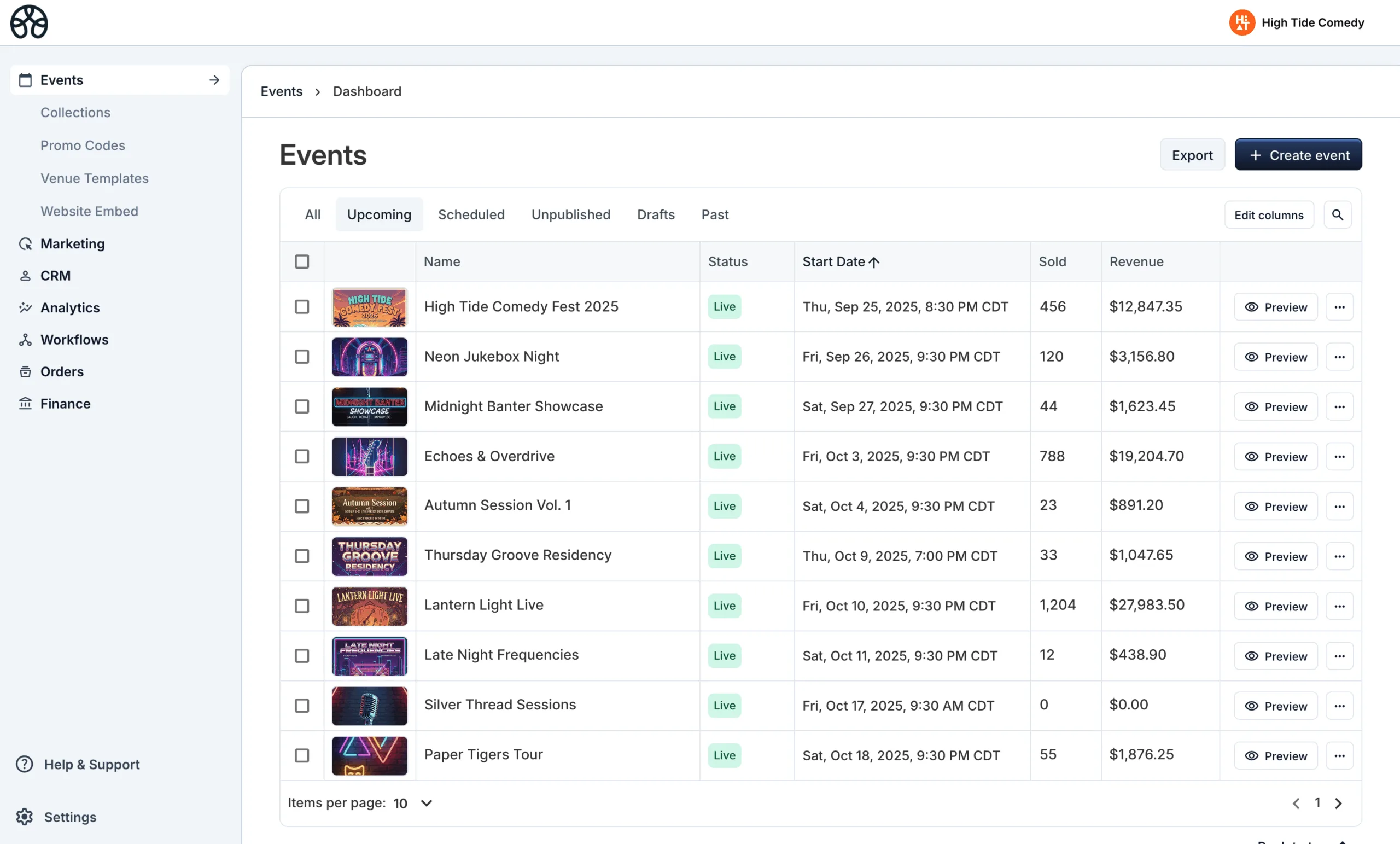This screenshot has height=844, width=1400.
Task: Go to Finance section
Action: [x=65, y=404]
